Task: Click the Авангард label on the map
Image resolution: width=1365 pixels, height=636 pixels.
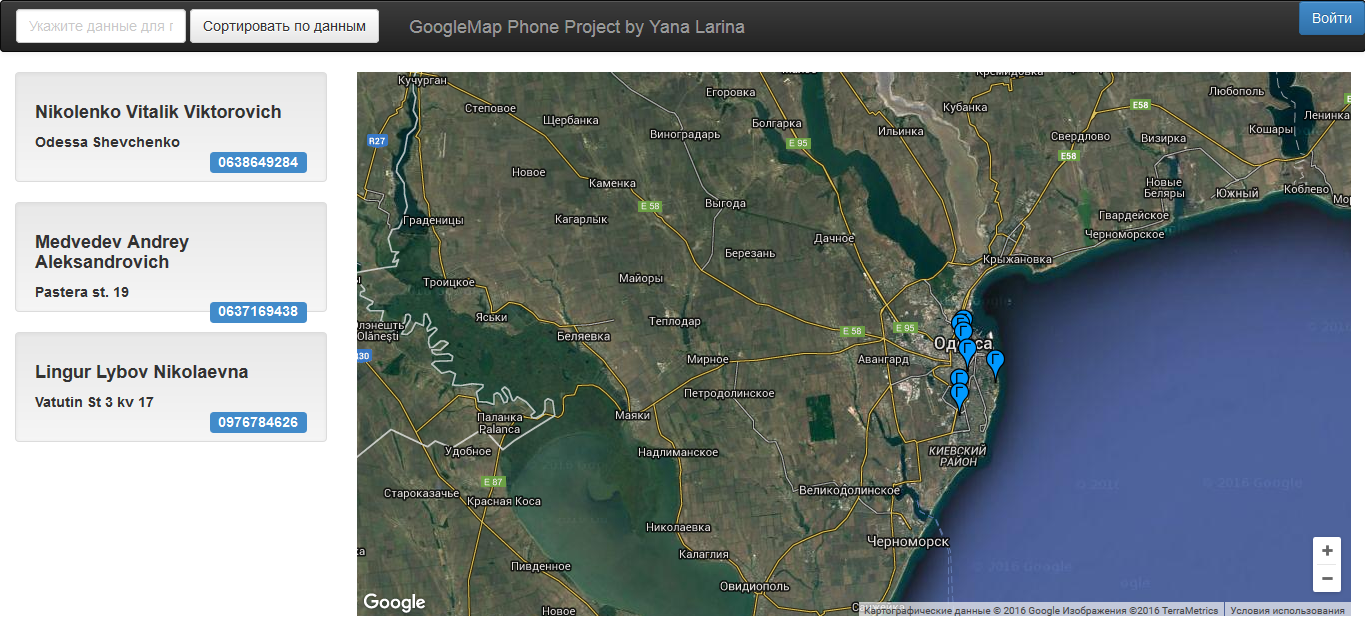Action: pyautogui.click(x=883, y=359)
